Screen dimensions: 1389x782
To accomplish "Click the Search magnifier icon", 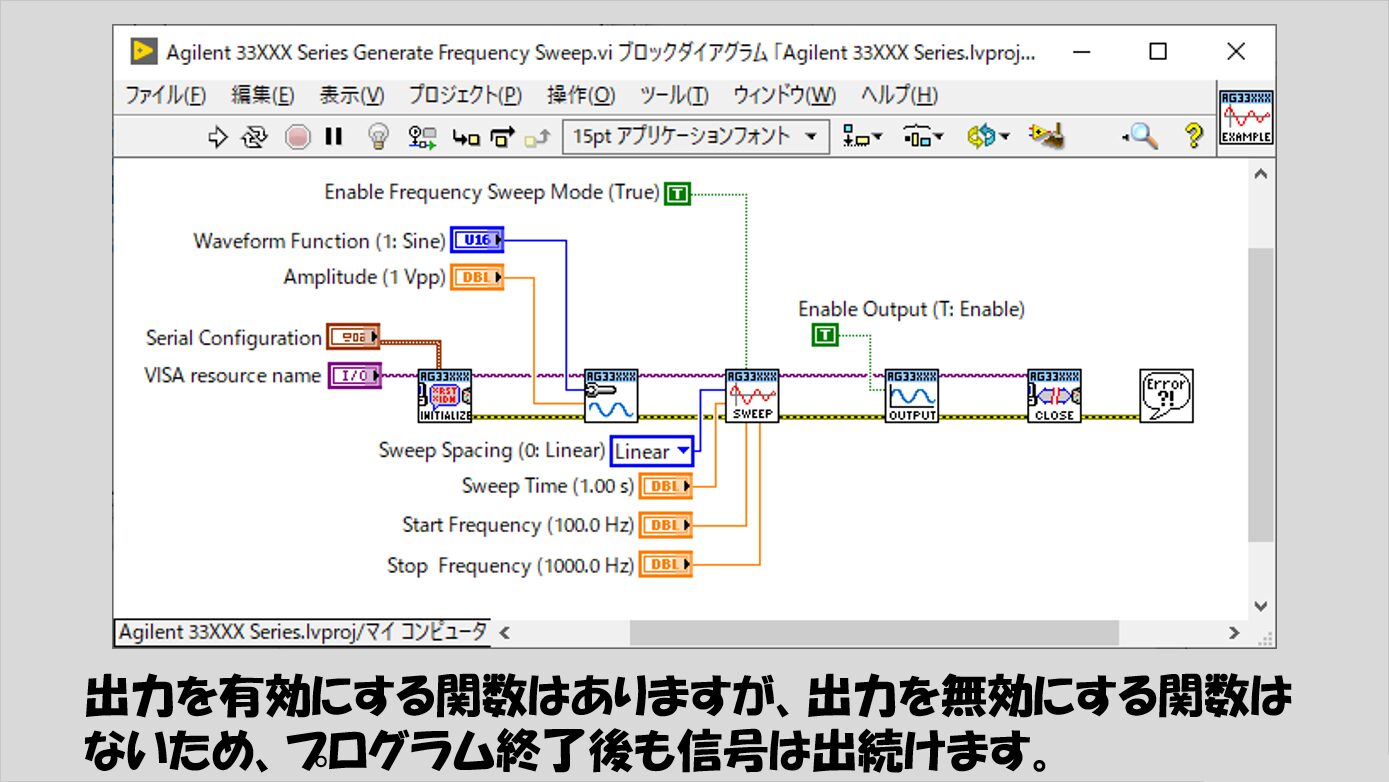I will point(1140,137).
